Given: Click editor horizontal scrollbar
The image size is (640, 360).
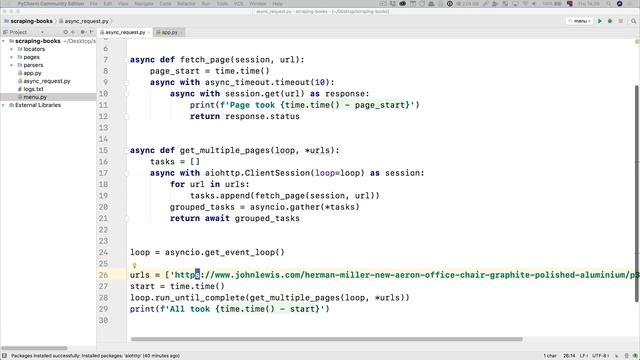Looking at the screenshot, I should [327, 339].
